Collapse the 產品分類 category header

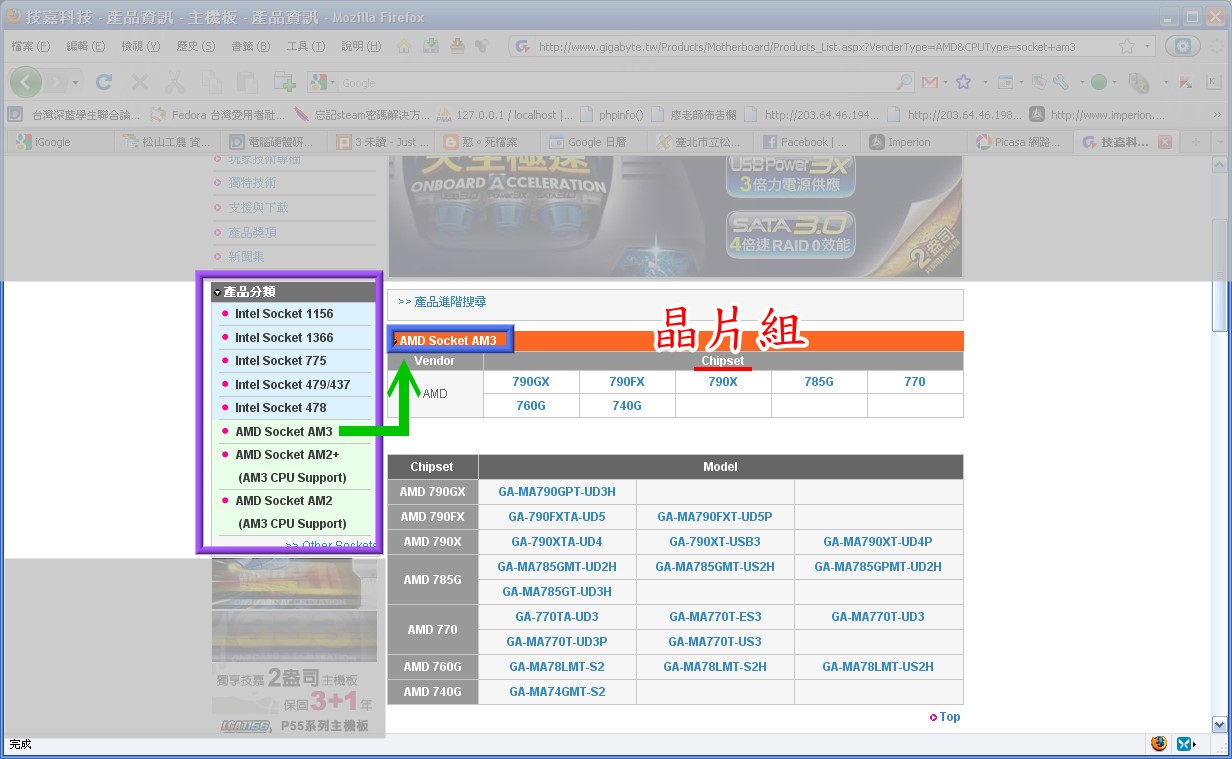click(294, 292)
